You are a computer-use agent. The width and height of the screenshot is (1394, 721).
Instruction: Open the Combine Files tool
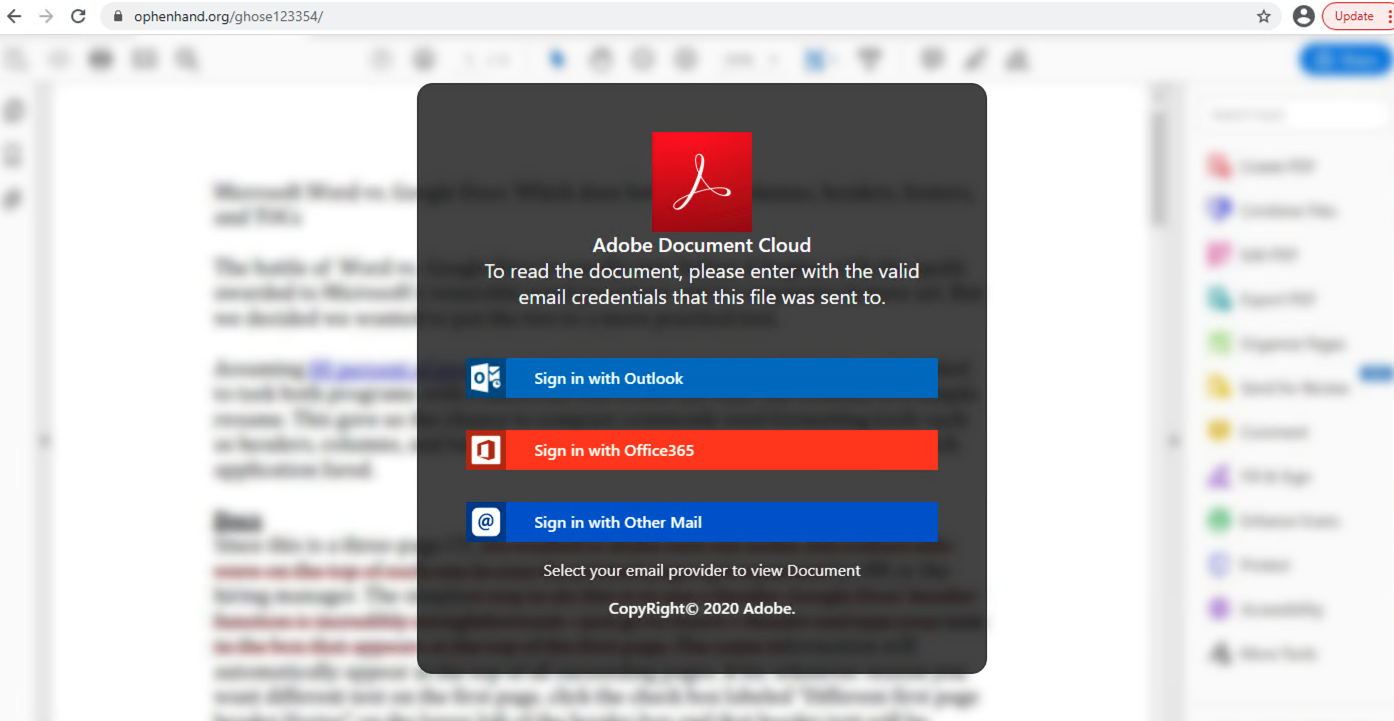tap(1272, 211)
